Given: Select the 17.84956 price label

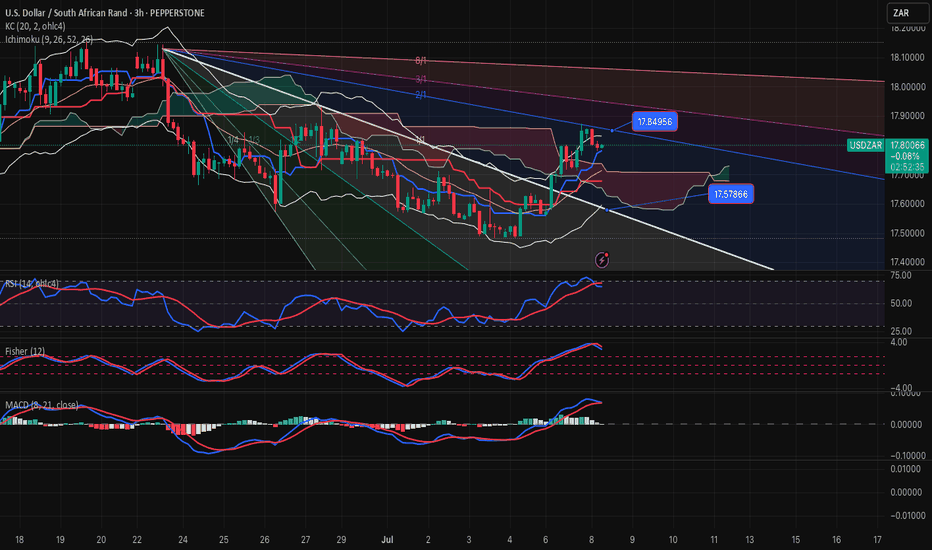Looking at the screenshot, I should 654,122.
